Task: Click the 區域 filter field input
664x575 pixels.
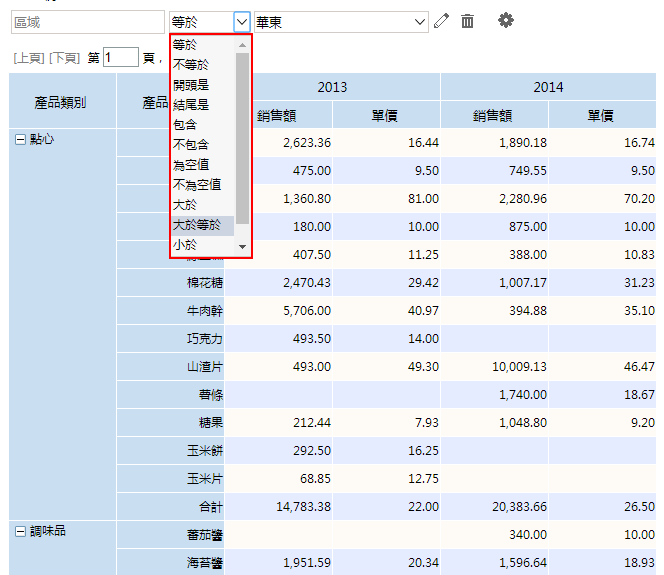Action: click(x=87, y=21)
